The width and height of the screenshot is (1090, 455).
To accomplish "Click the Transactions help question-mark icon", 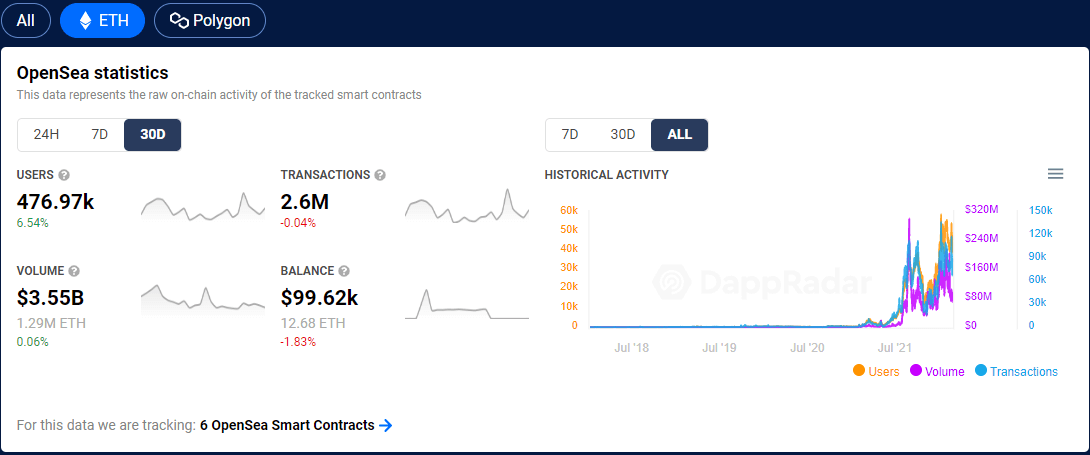I will (x=380, y=175).
